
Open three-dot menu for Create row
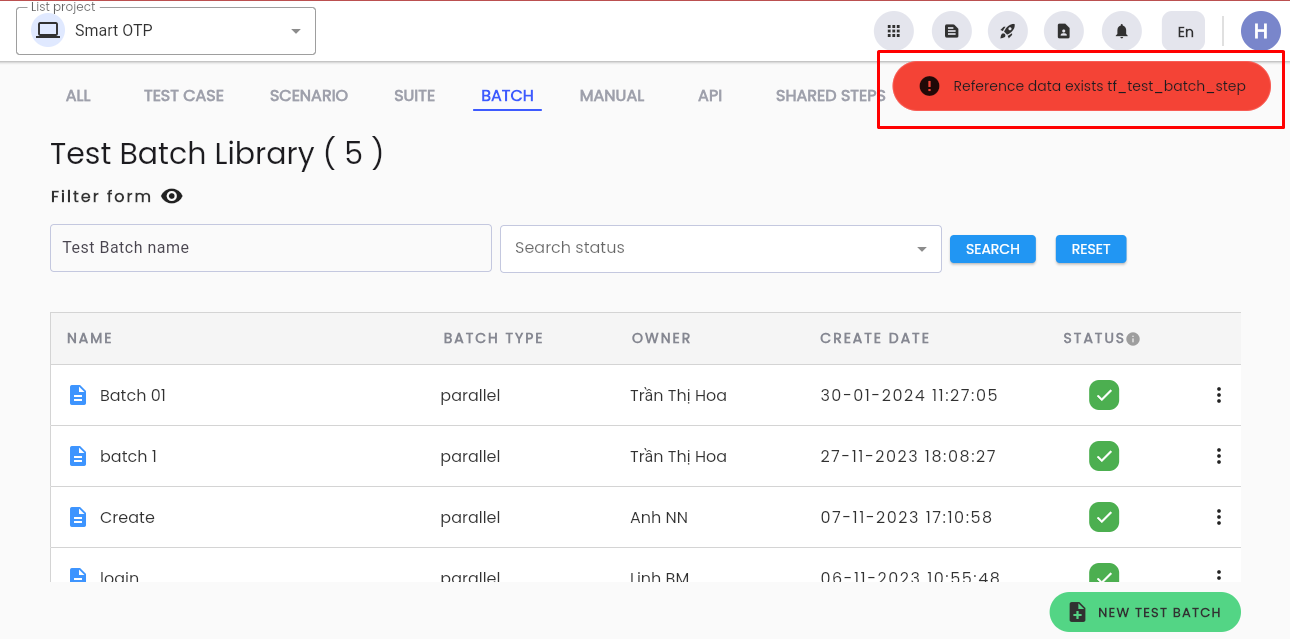1218,517
